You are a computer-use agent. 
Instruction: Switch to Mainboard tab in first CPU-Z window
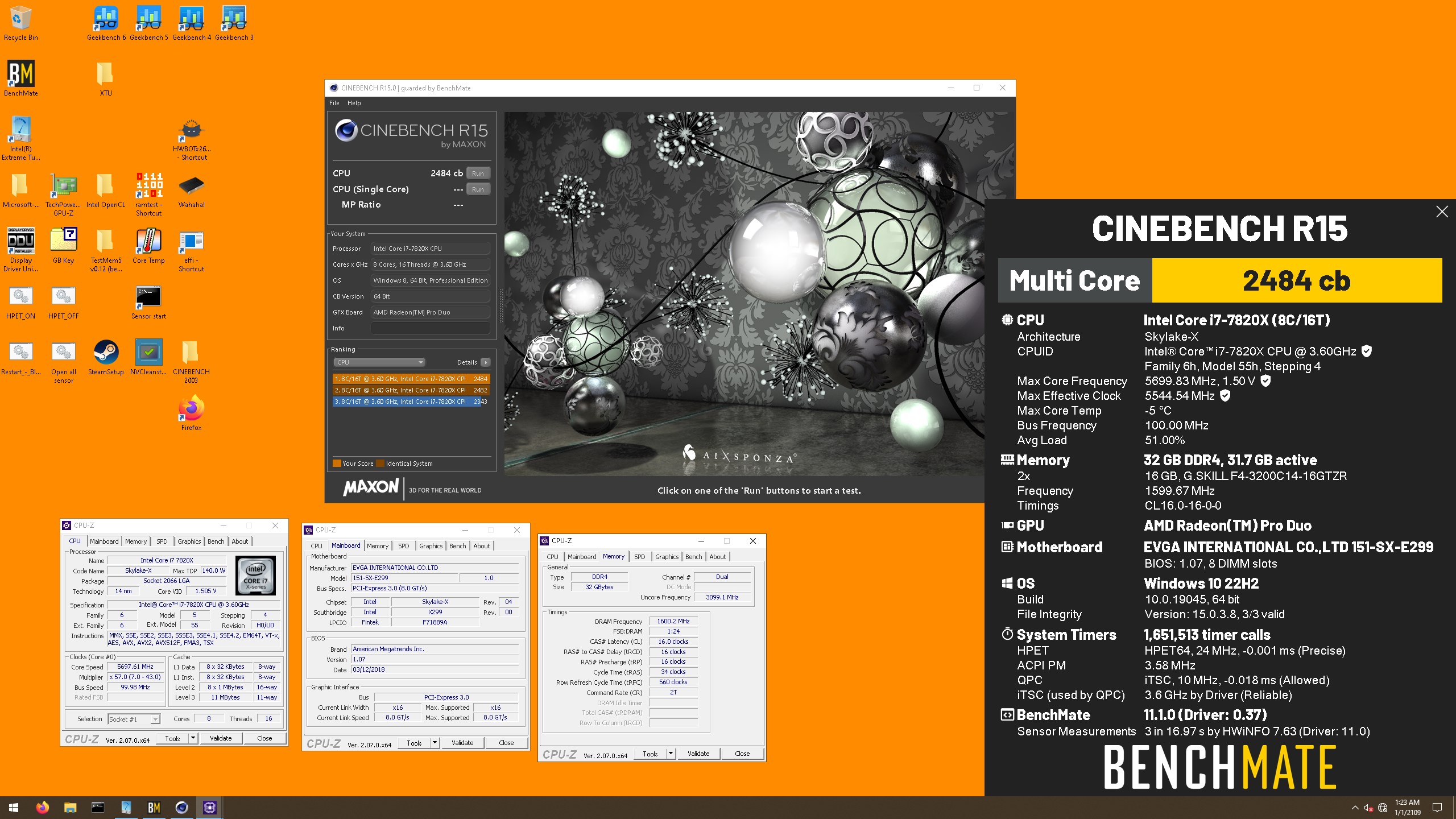104,541
